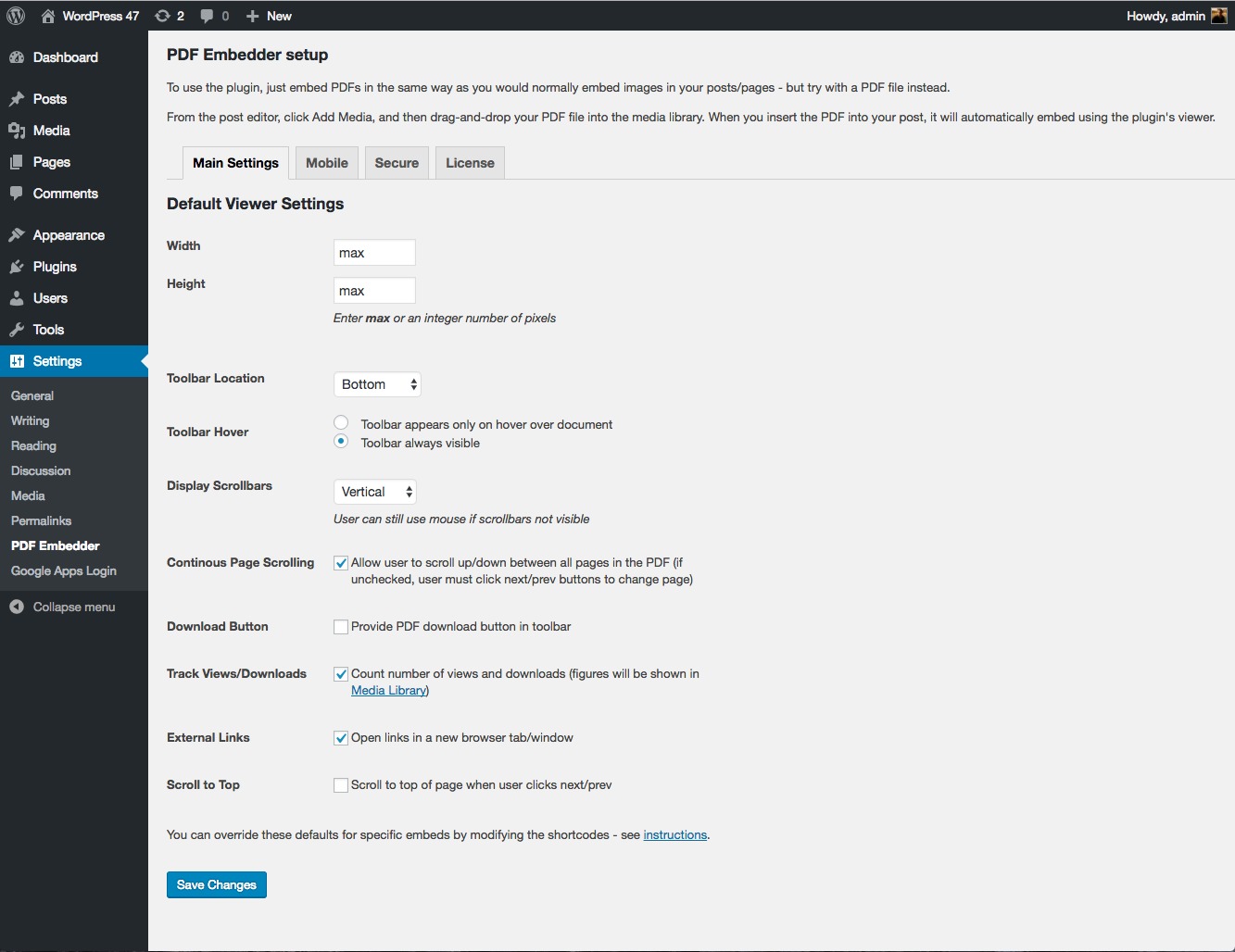This screenshot has width=1235, height=952.
Task: Check Scroll to top of page option
Action: pyautogui.click(x=341, y=785)
